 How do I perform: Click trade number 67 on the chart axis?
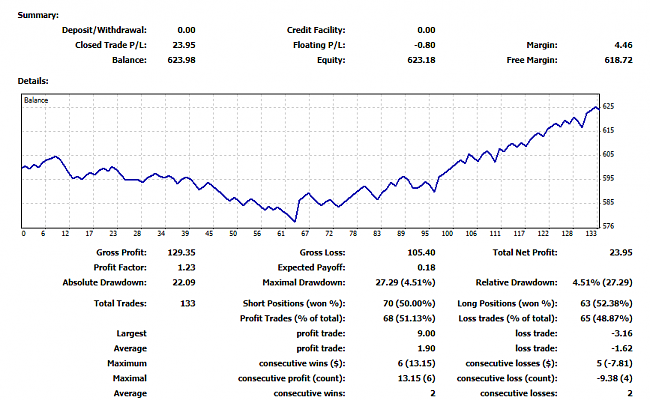(x=305, y=234)
